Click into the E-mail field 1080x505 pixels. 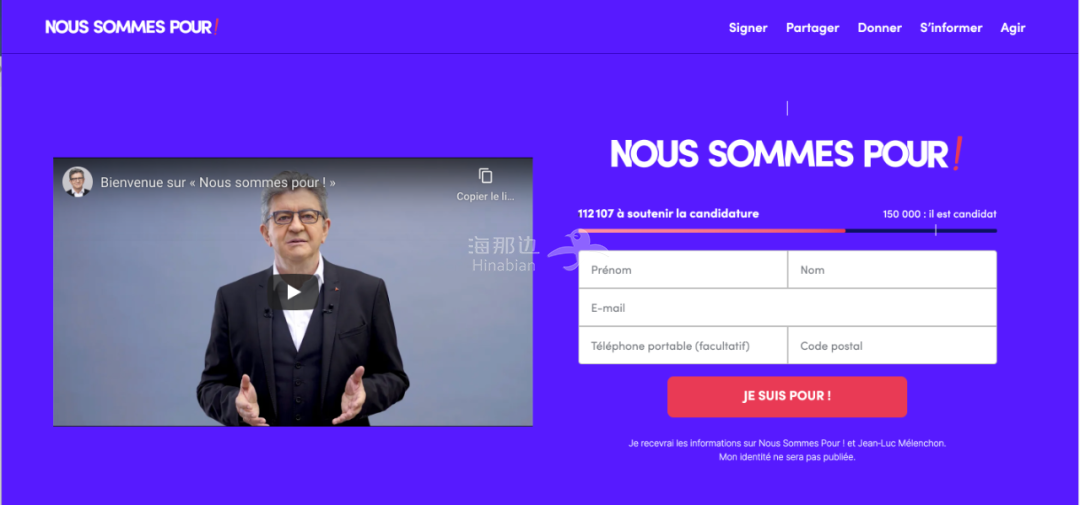pyautogui.click(x=787, y=307)
